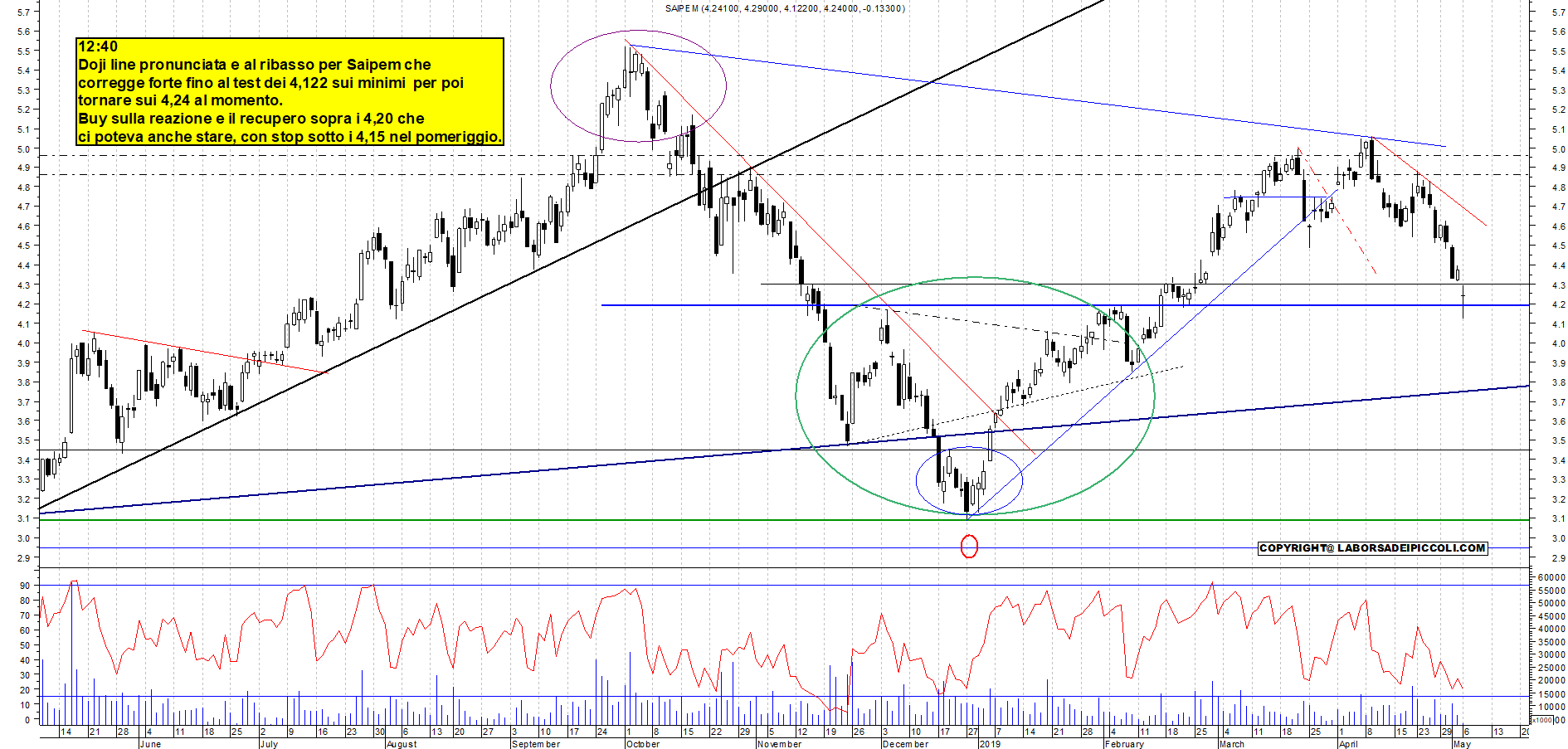Select the "March" month label
This screenshot has width=1568, height=749.
point(1231,744)
